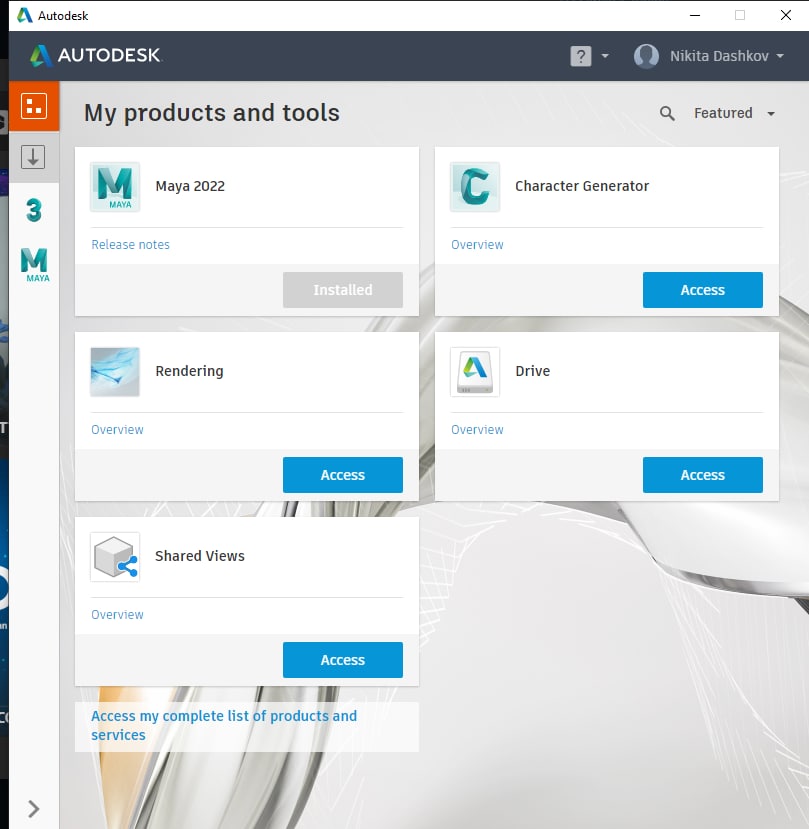
Task: Open the Rendering Overview link
Action: pos(117,430)
